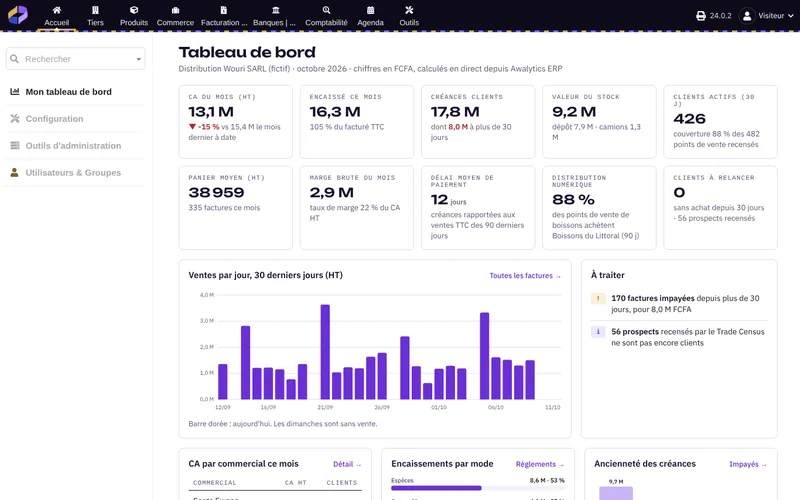Screen dimensions: 800x500
Task: Click the 9,2 M Valeur du stock value
Action: 573,112
